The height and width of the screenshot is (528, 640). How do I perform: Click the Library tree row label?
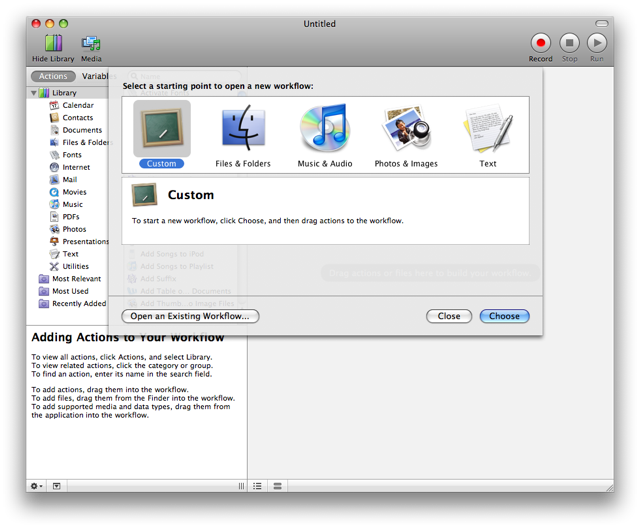click(x=64, y=93)
